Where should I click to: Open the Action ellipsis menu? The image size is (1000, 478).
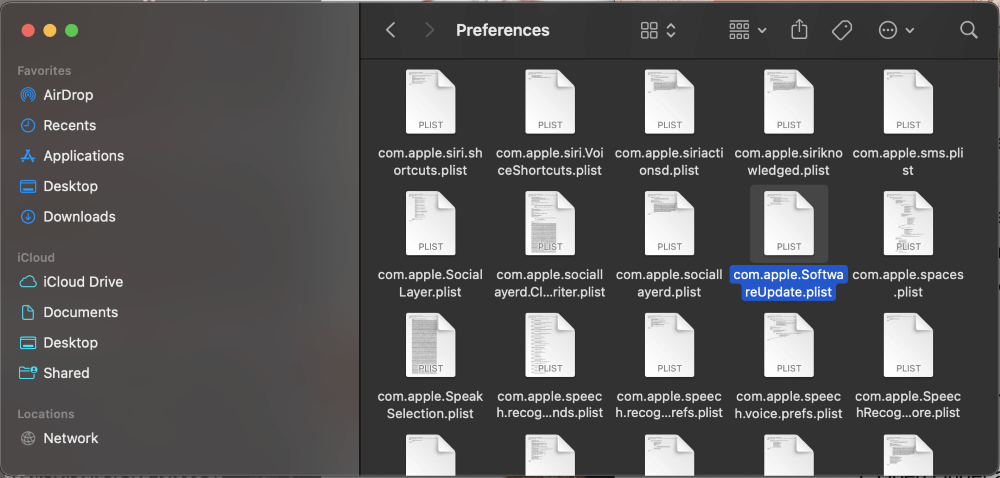tap(896, 30)
